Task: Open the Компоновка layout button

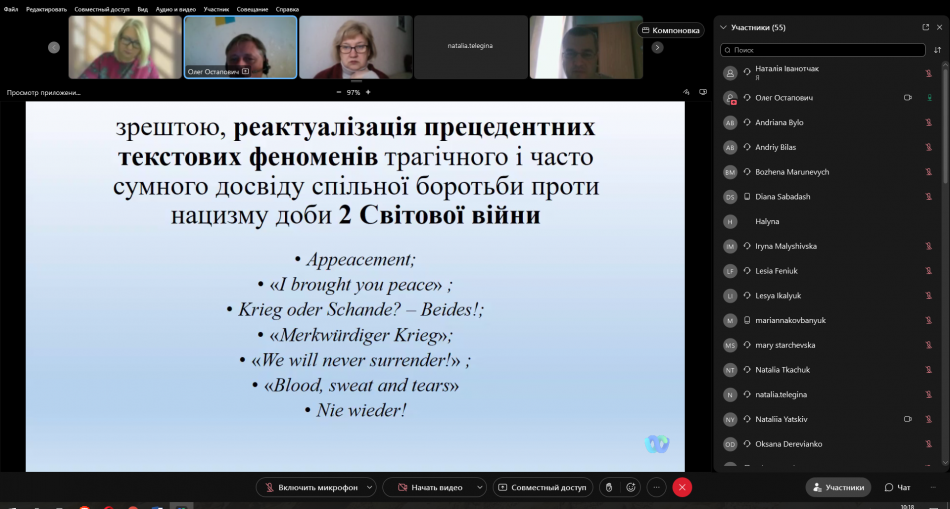Action: click(x=671, y=30)
